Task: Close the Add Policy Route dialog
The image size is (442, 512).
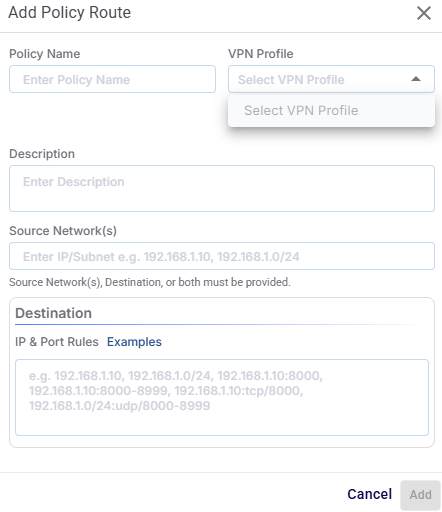Action: pyautogui.click(x=424, y=13)
